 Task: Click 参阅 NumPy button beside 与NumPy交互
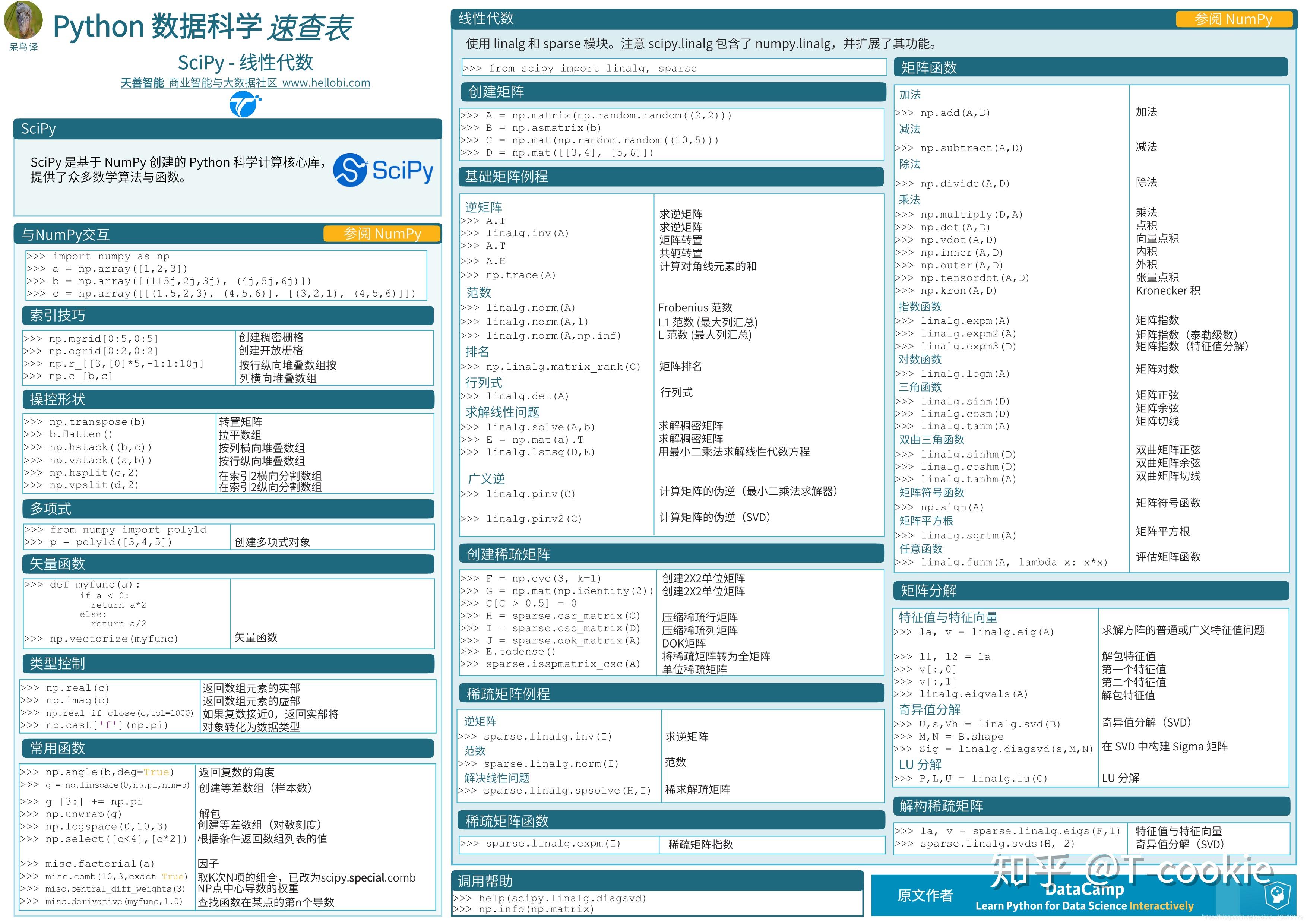coord(382,234)
